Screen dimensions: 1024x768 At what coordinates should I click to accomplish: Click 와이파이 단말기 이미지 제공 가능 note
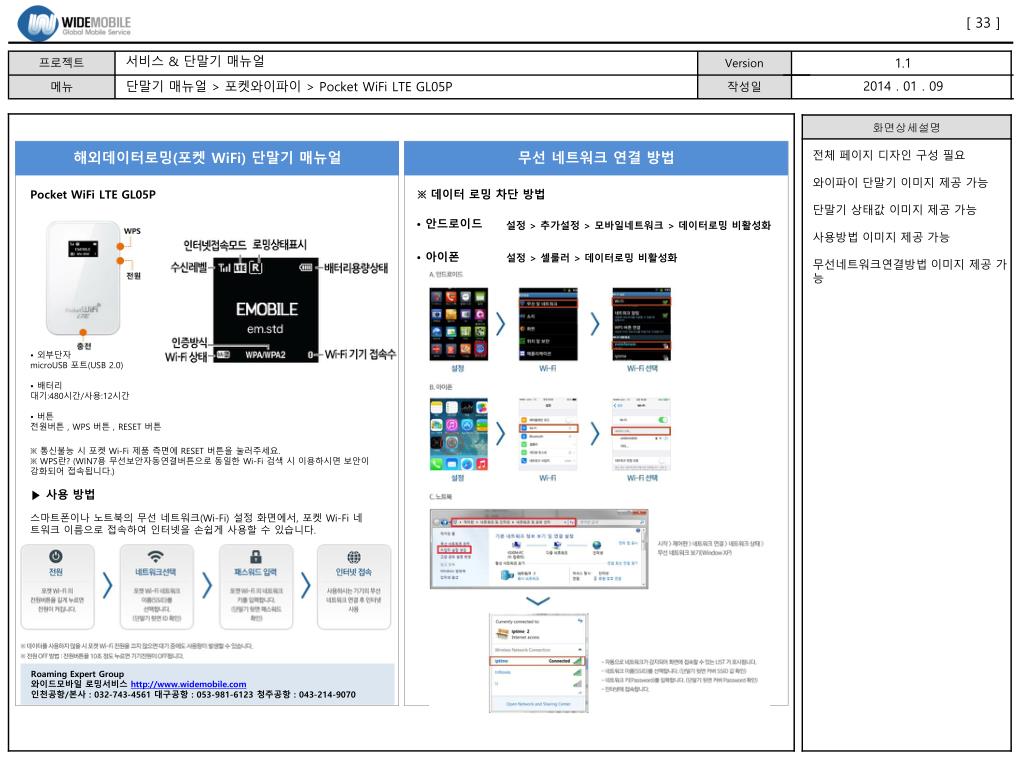(901, 182)
